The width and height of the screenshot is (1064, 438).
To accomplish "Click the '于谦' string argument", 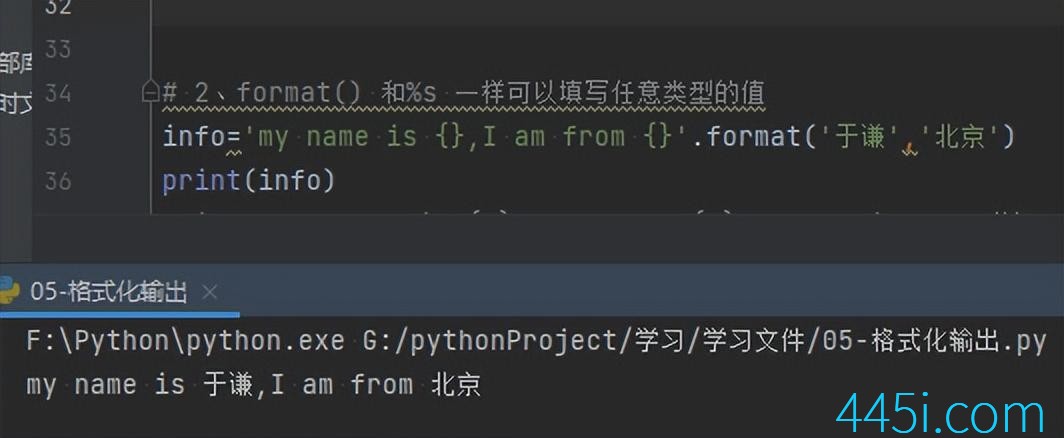I will (x=858, y=138).
